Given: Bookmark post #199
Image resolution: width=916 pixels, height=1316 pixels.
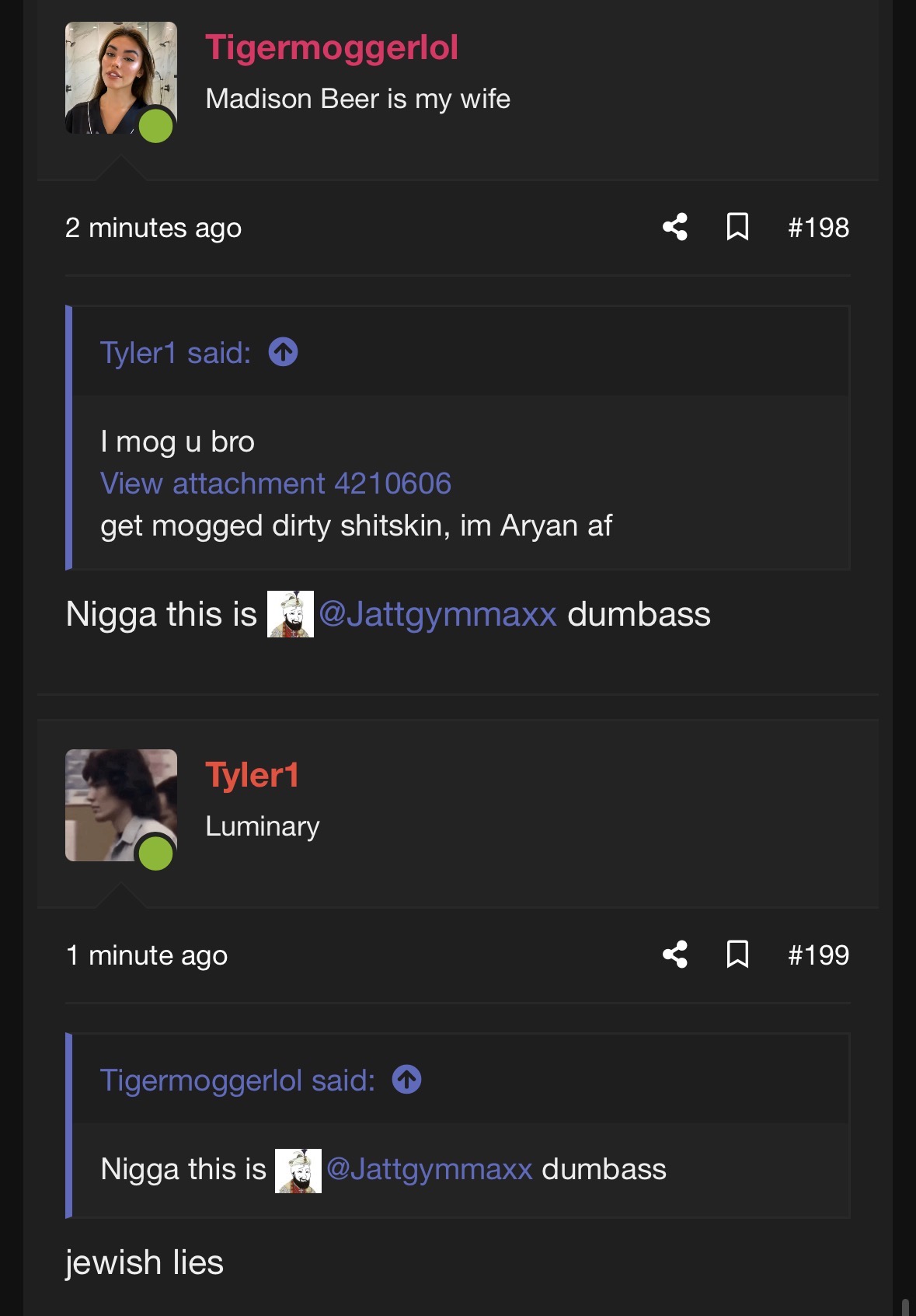Looking at the screenshot, I should (737, 955).
